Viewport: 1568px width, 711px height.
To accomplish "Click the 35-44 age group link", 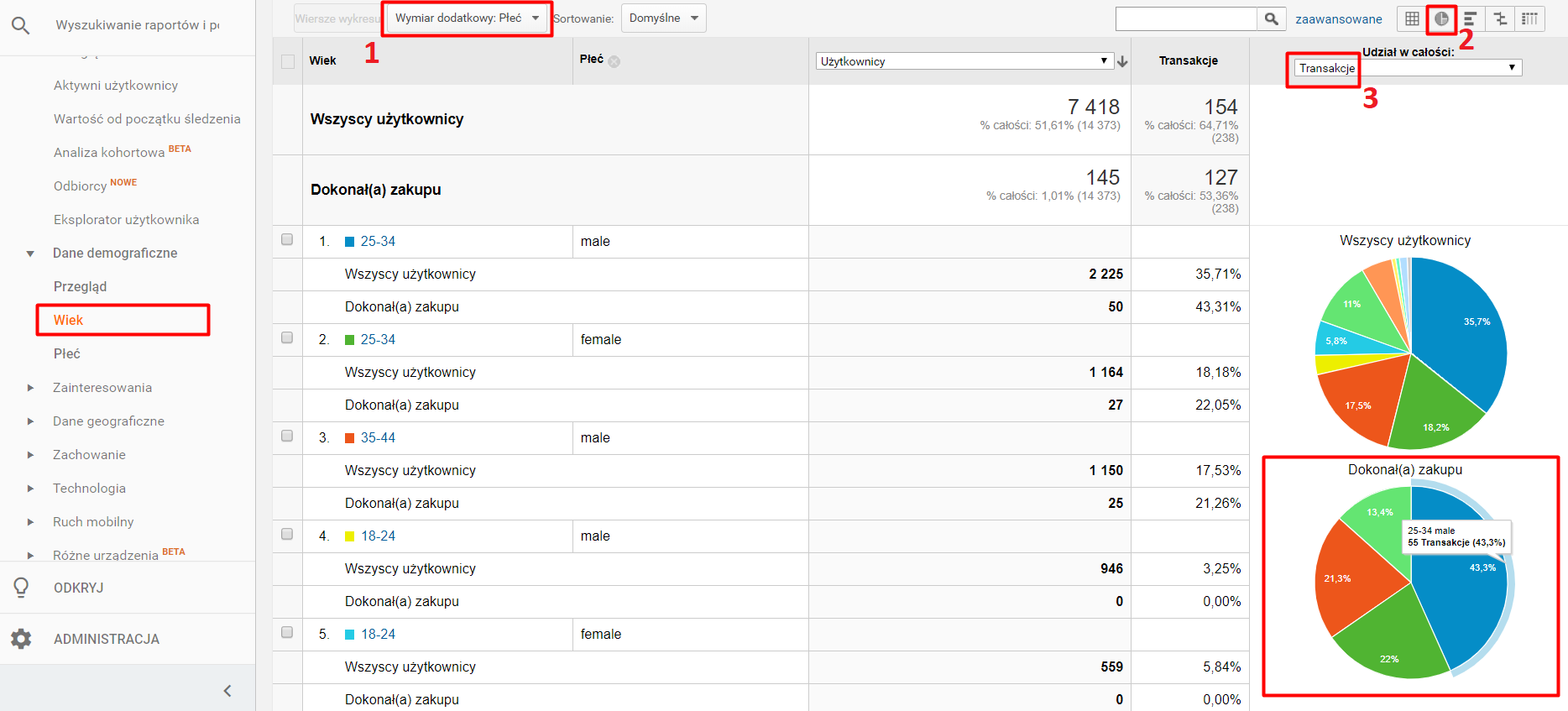I will pos(378,438).
